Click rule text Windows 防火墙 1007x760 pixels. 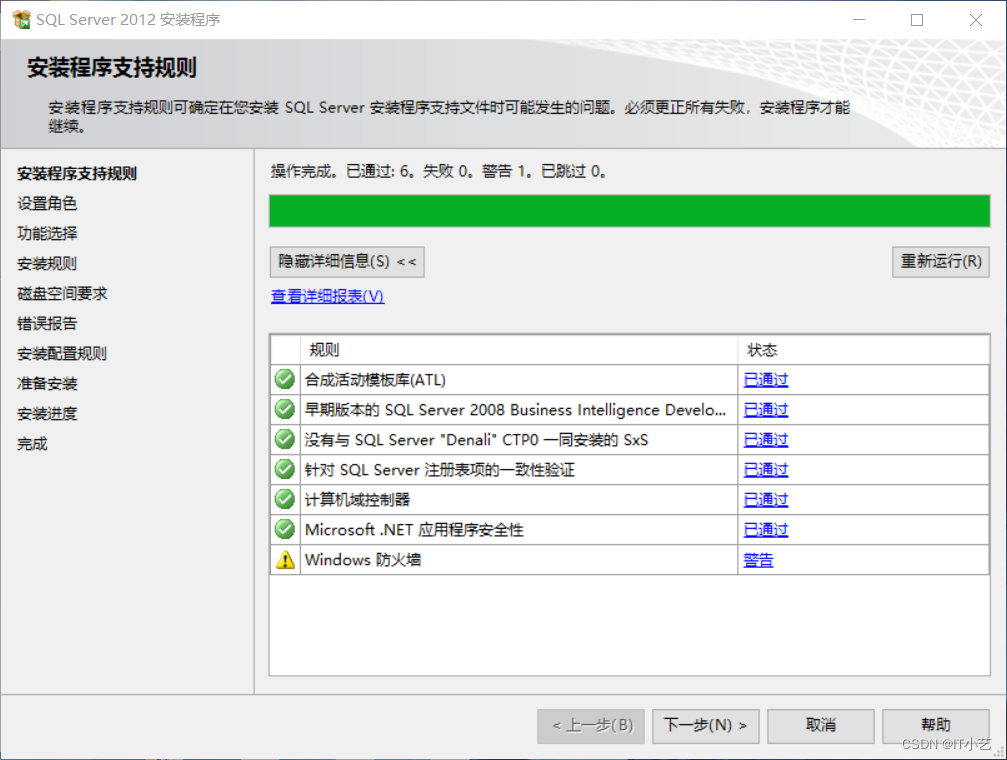click(x=363, y=560)
